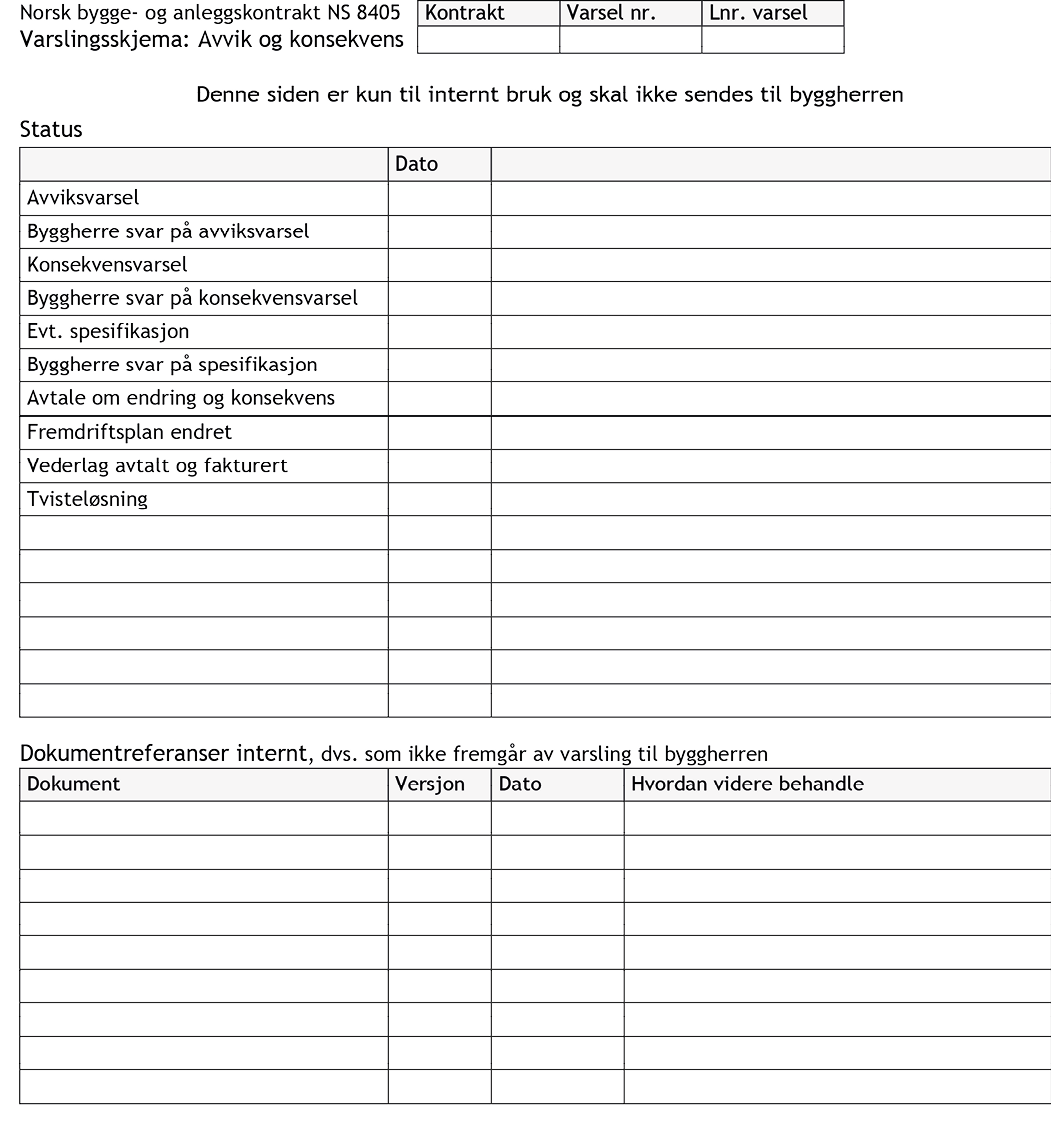
Task: Click the Hvordan videre behandle column header
Action: coord(747,784)
